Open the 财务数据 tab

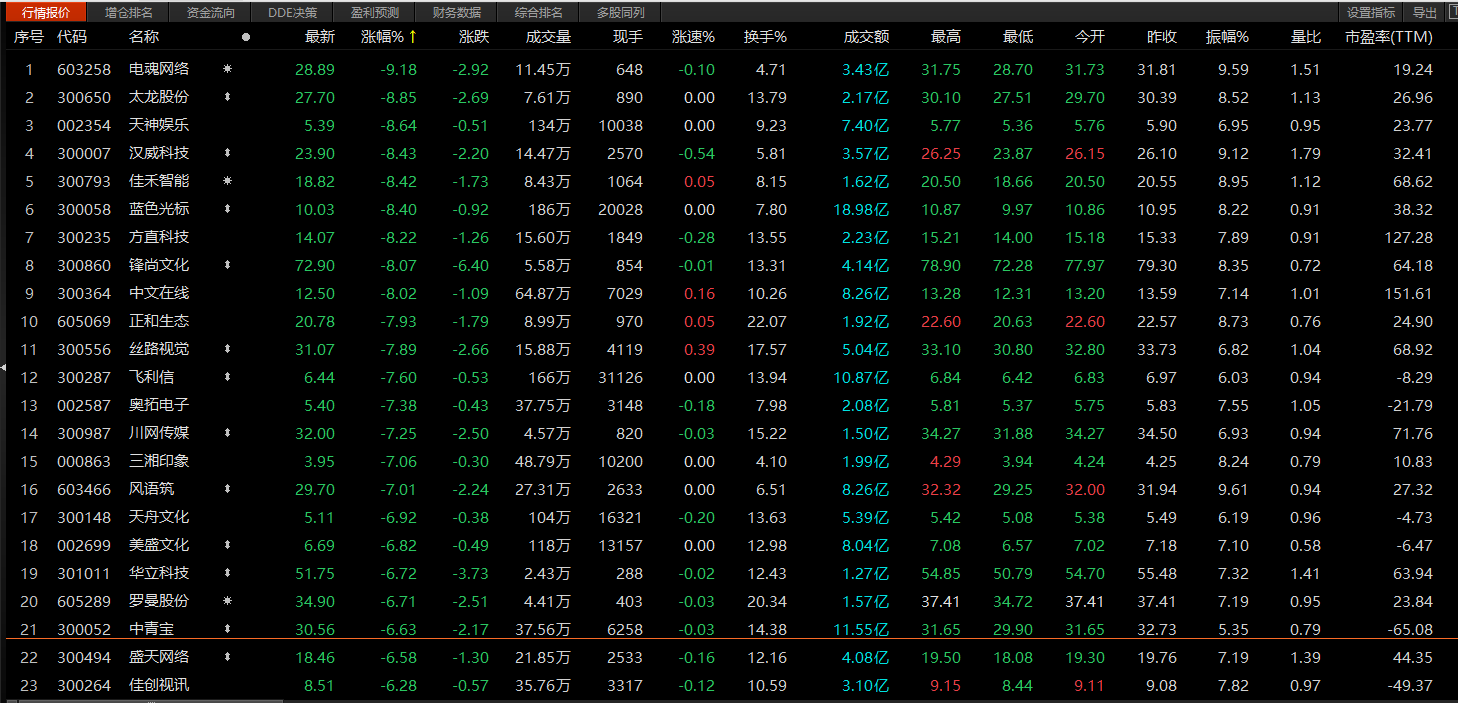tap(457, 13)
